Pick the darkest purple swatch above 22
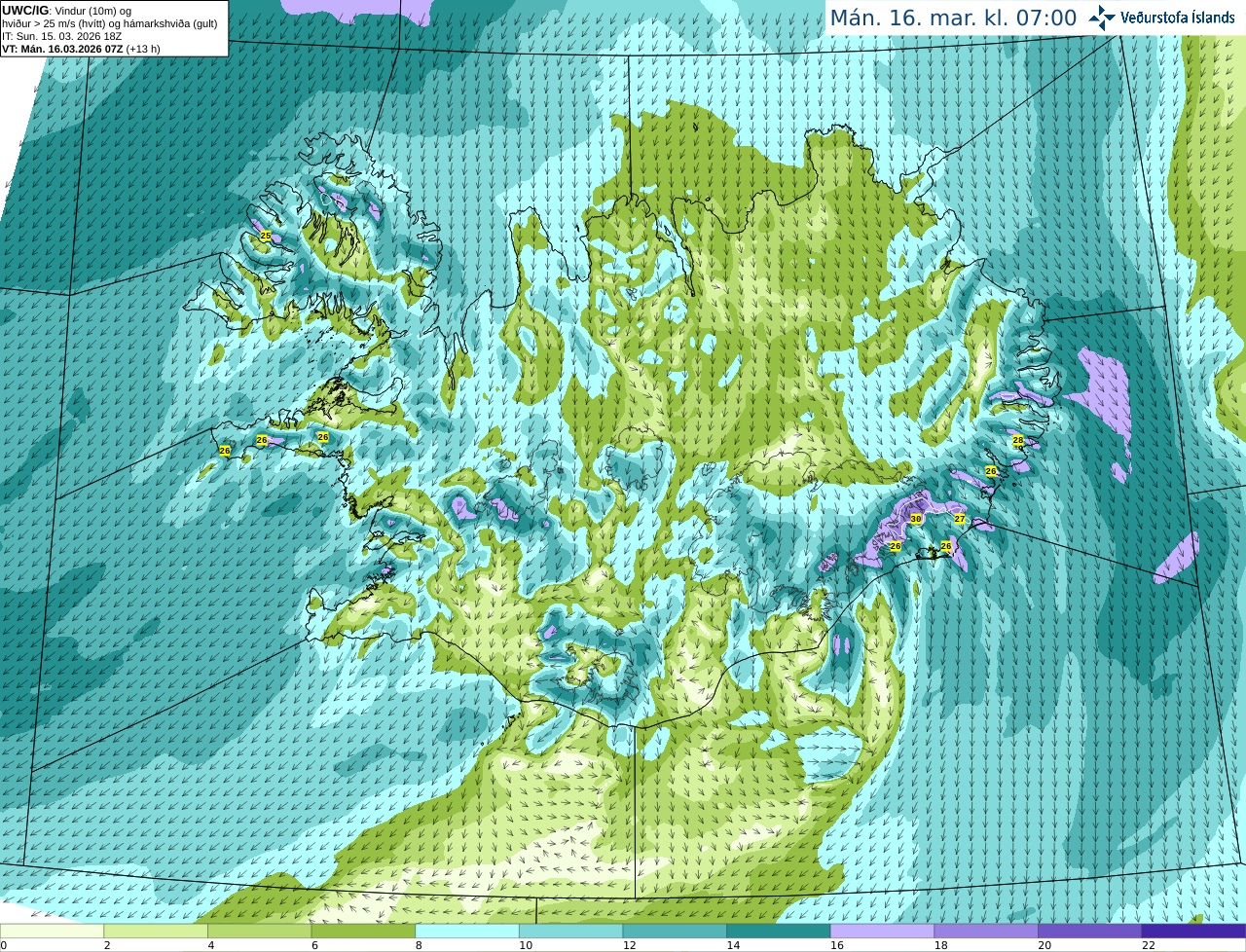The image size is (1246, 952). (x=1193, y=931)
